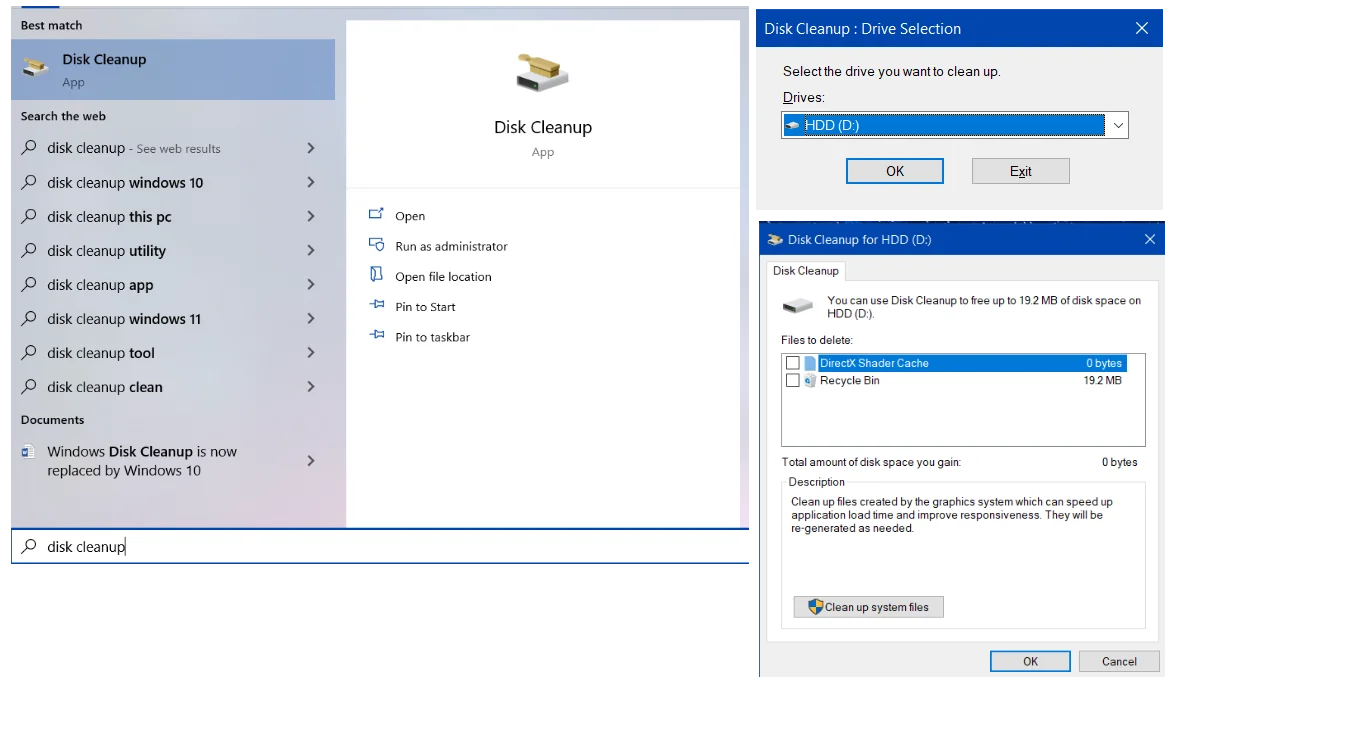
Task: Click the DirectX Shader Cache file icon
Action: coord(810,363)
